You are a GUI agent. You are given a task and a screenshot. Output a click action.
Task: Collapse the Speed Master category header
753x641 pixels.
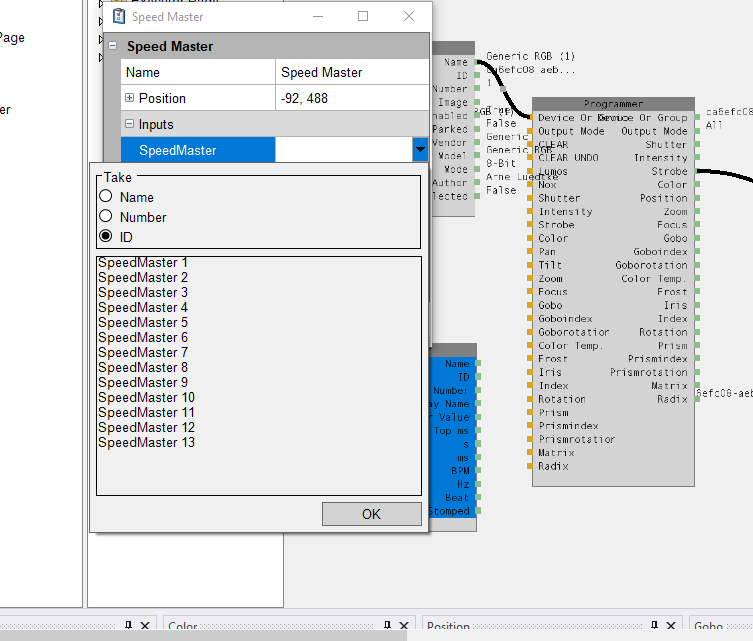point(112,46)
